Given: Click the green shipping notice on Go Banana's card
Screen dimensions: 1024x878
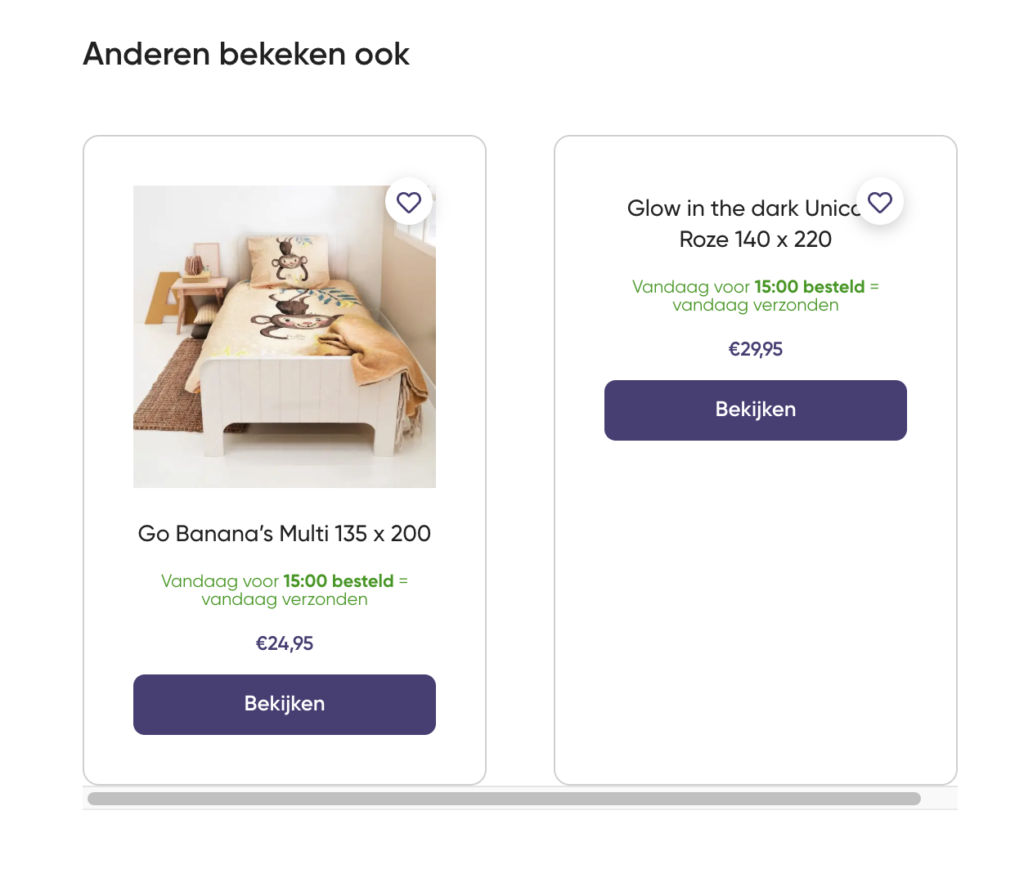Looking at the screenshot, I should [284, 590].
